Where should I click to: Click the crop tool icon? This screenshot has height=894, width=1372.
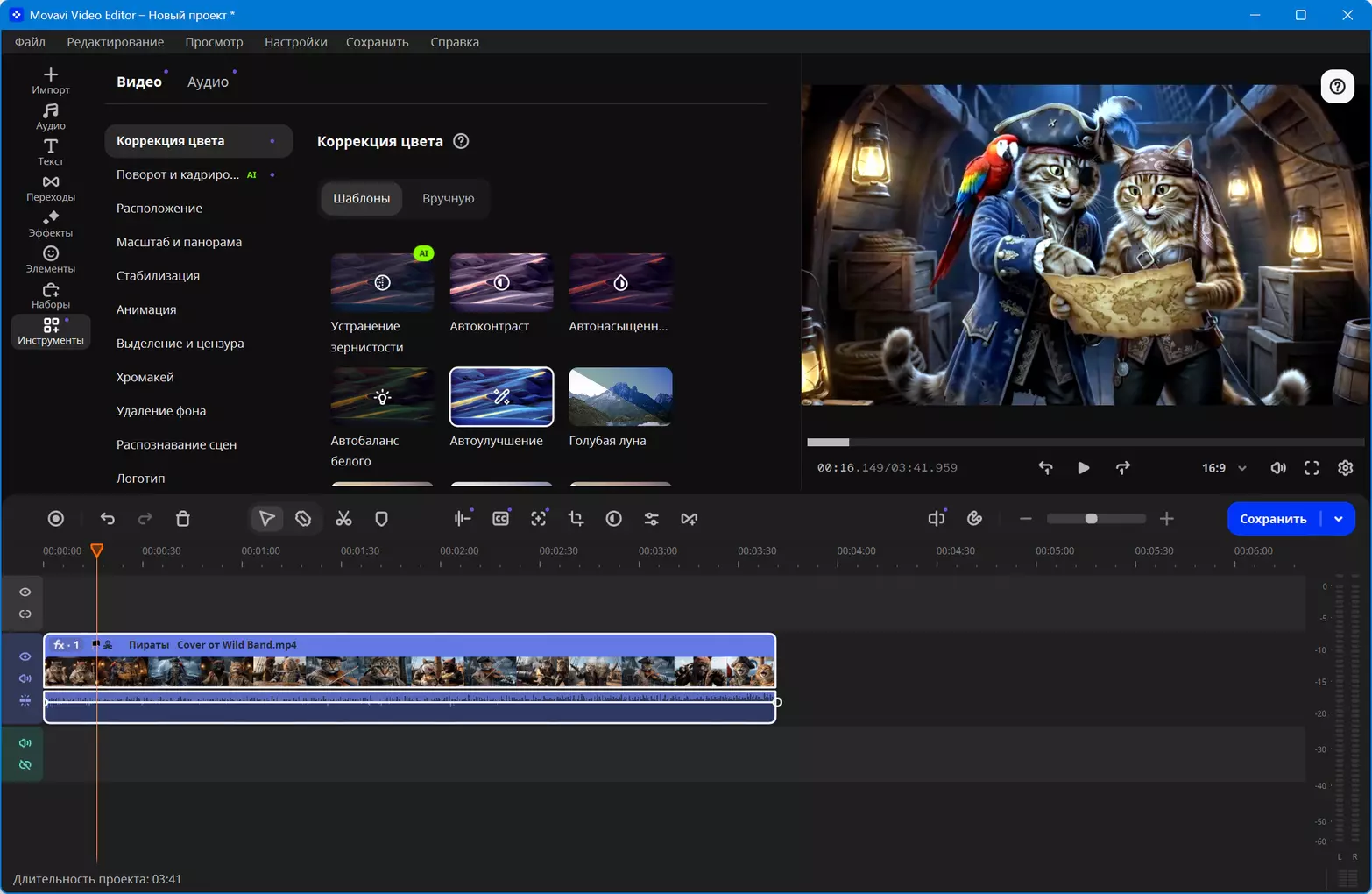click(576, 519)
